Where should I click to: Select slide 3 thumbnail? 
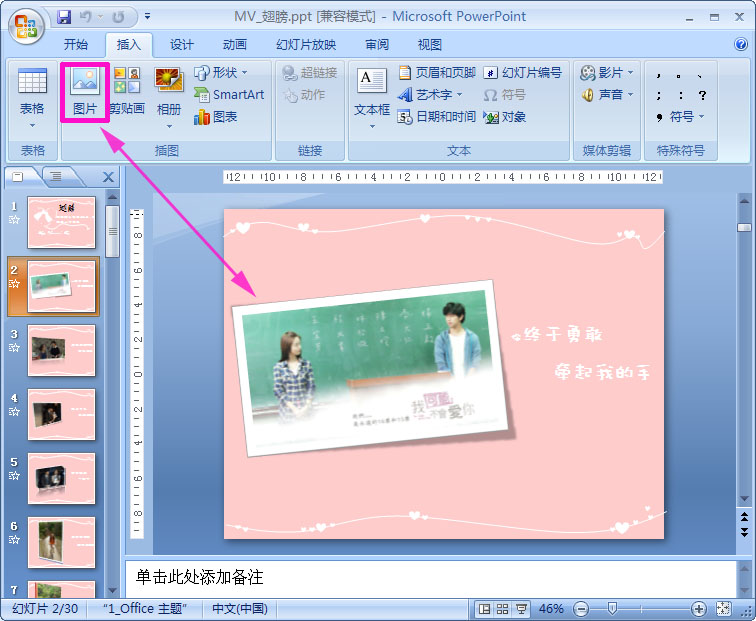[61, 351]
